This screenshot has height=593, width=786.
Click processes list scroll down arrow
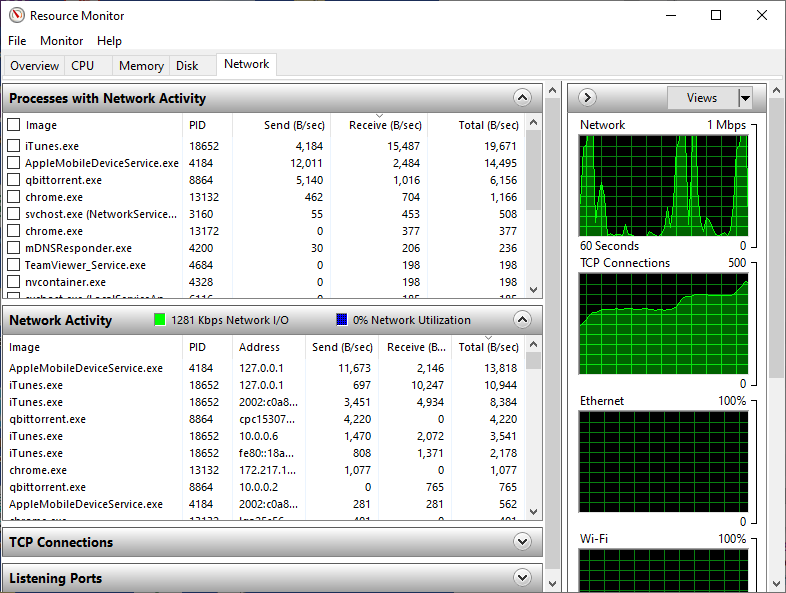pyautogui.click(x=533, y=290)
